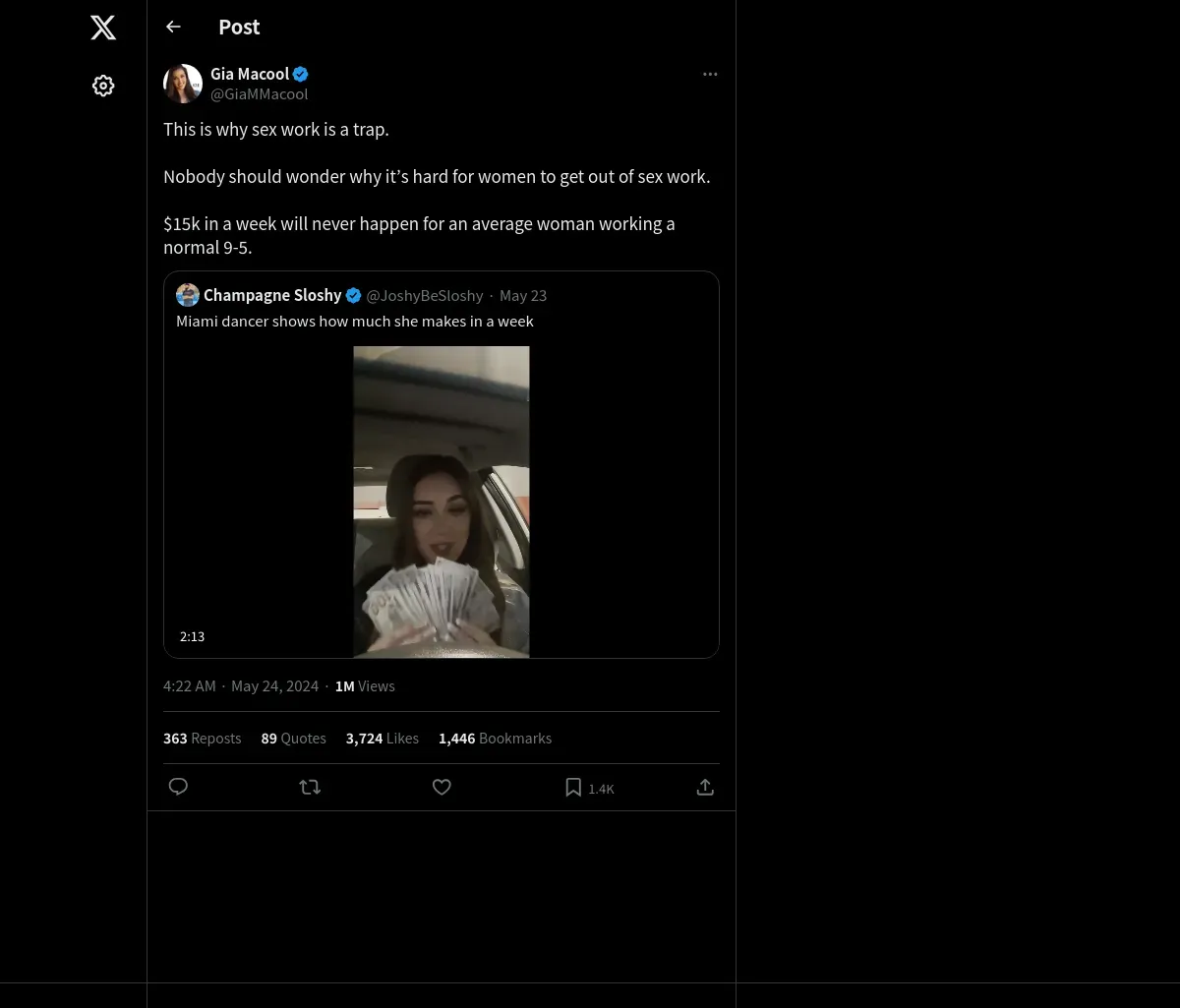
Task: Open Gia Macool's display name link
Action: click(250, 74)
